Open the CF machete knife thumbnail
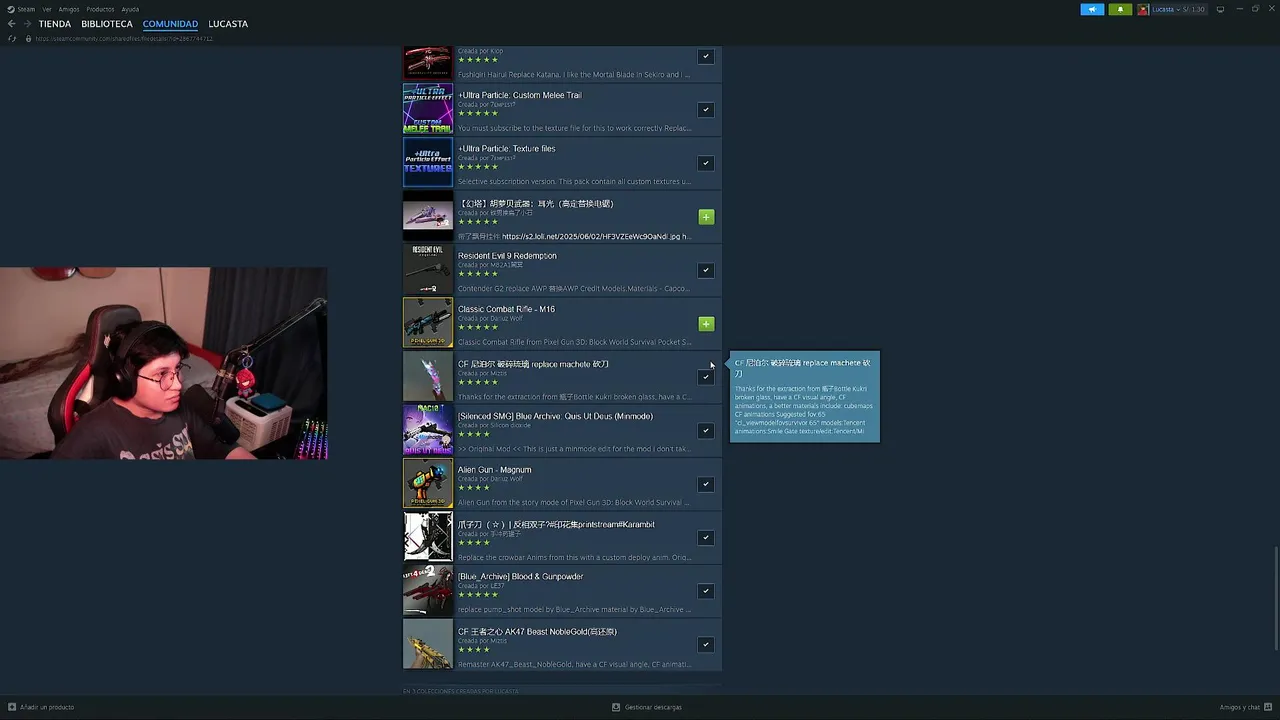This screenshot has height=720, width=1280. click(428, 376)
